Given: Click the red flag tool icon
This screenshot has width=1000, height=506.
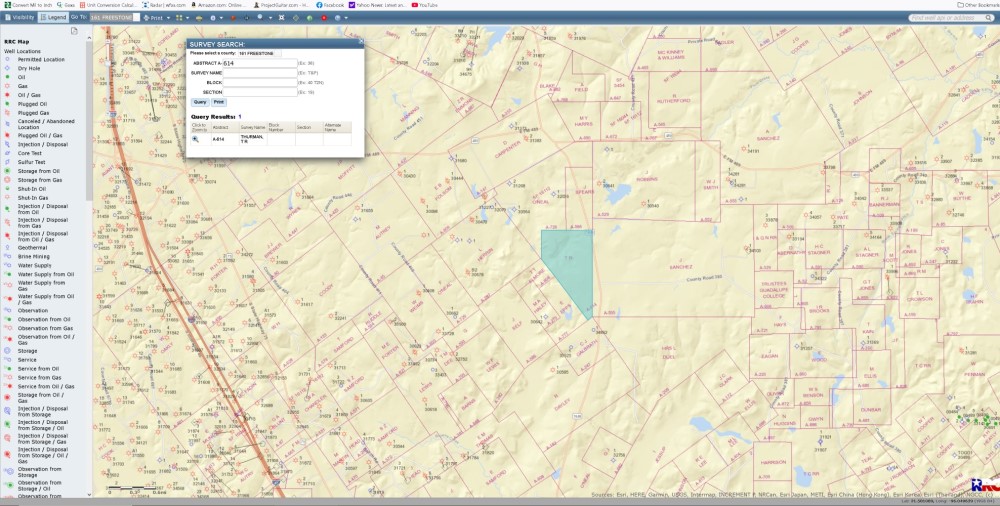Looking at the screenshot, I should [x=233, y=17].
